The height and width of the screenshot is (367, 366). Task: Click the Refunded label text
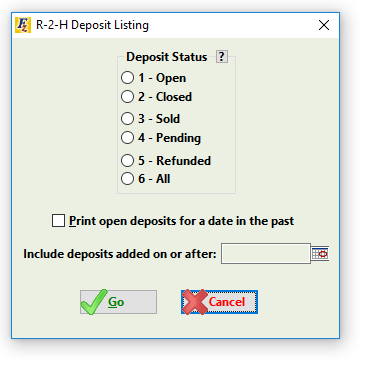point(184,161)
